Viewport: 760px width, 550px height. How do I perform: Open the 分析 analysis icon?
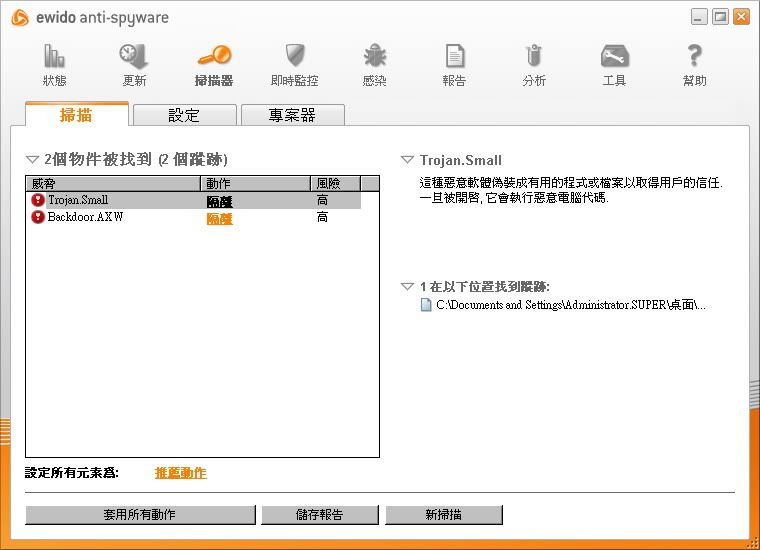(x=534, y=57)
